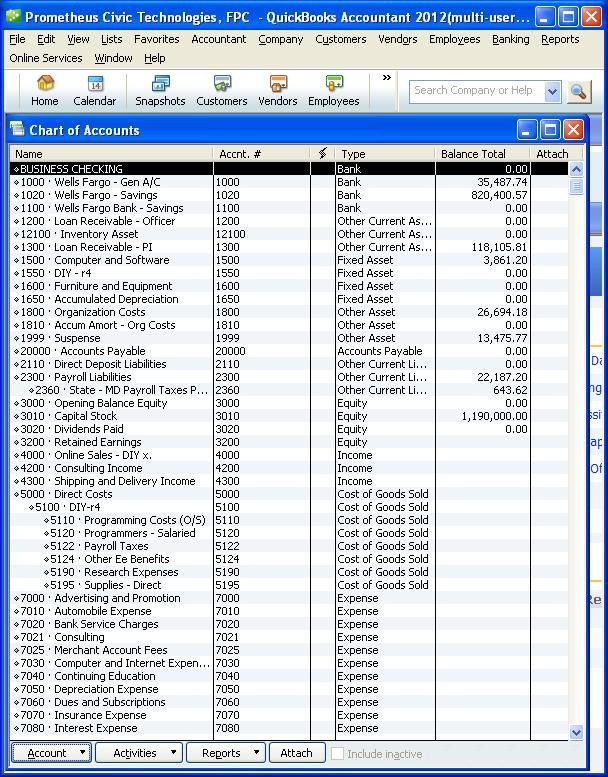Click the magnifying glass search button

(x=579, y=92)
